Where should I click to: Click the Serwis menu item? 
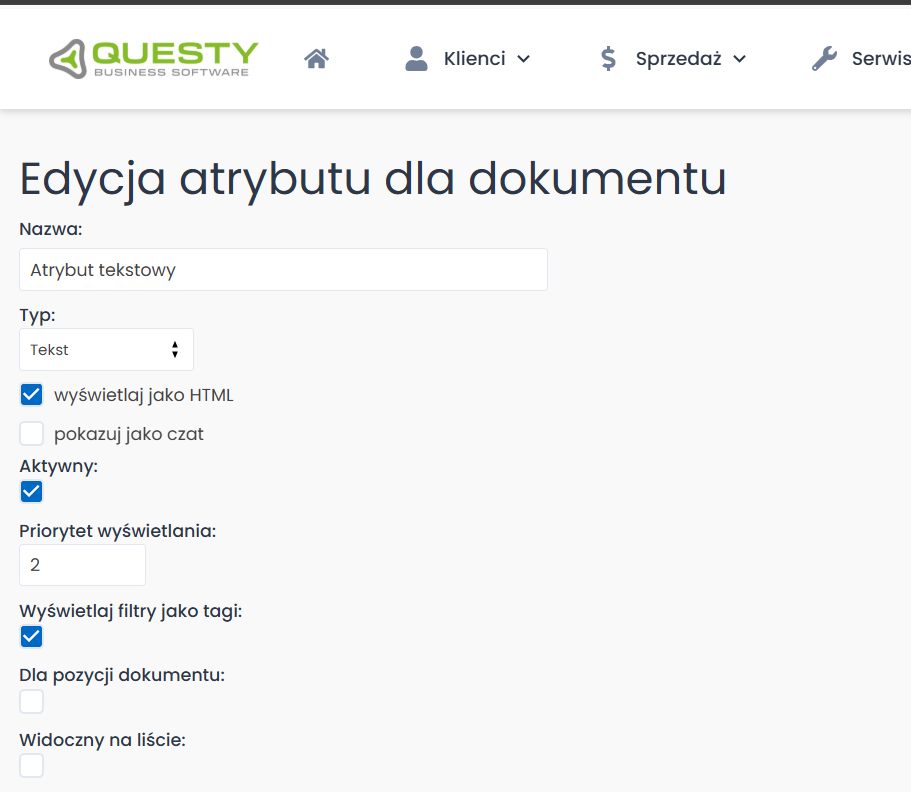click(880, 58)
